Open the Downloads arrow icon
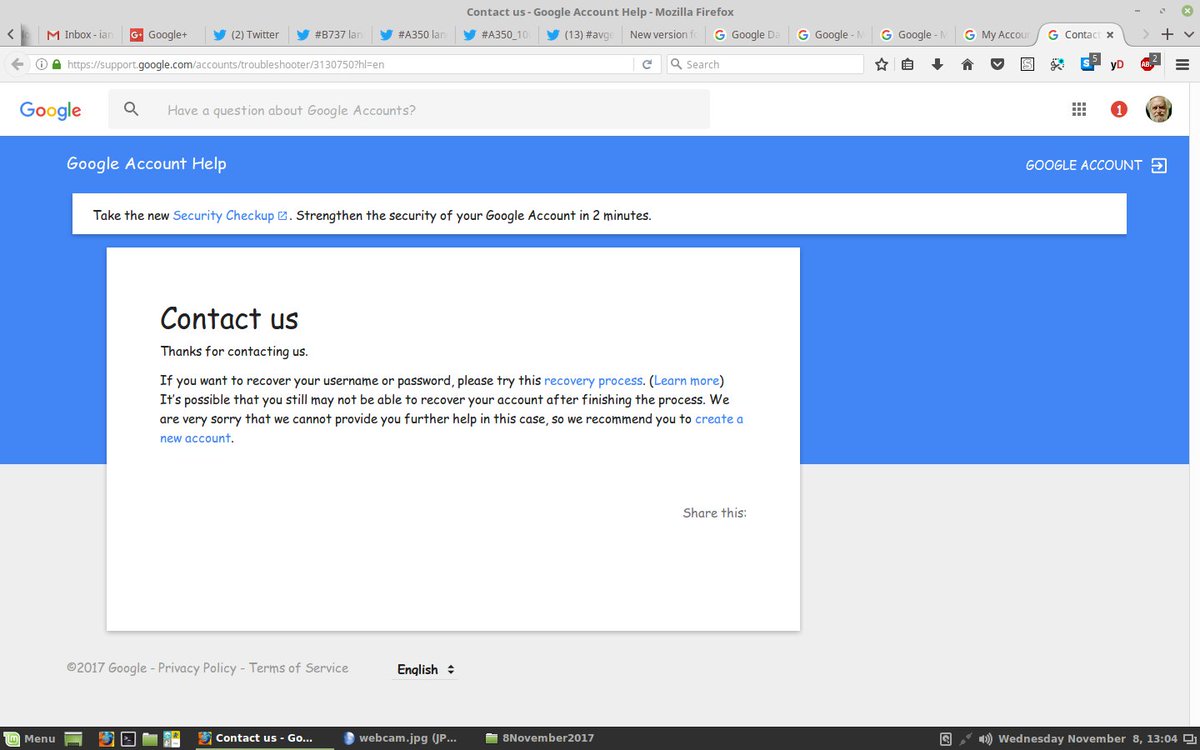 point(937,64)
